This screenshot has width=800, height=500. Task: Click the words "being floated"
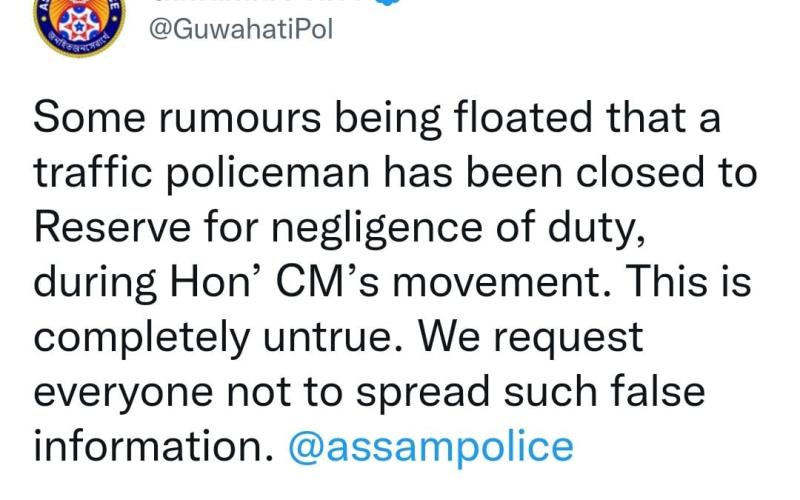[x=464, y=120]
